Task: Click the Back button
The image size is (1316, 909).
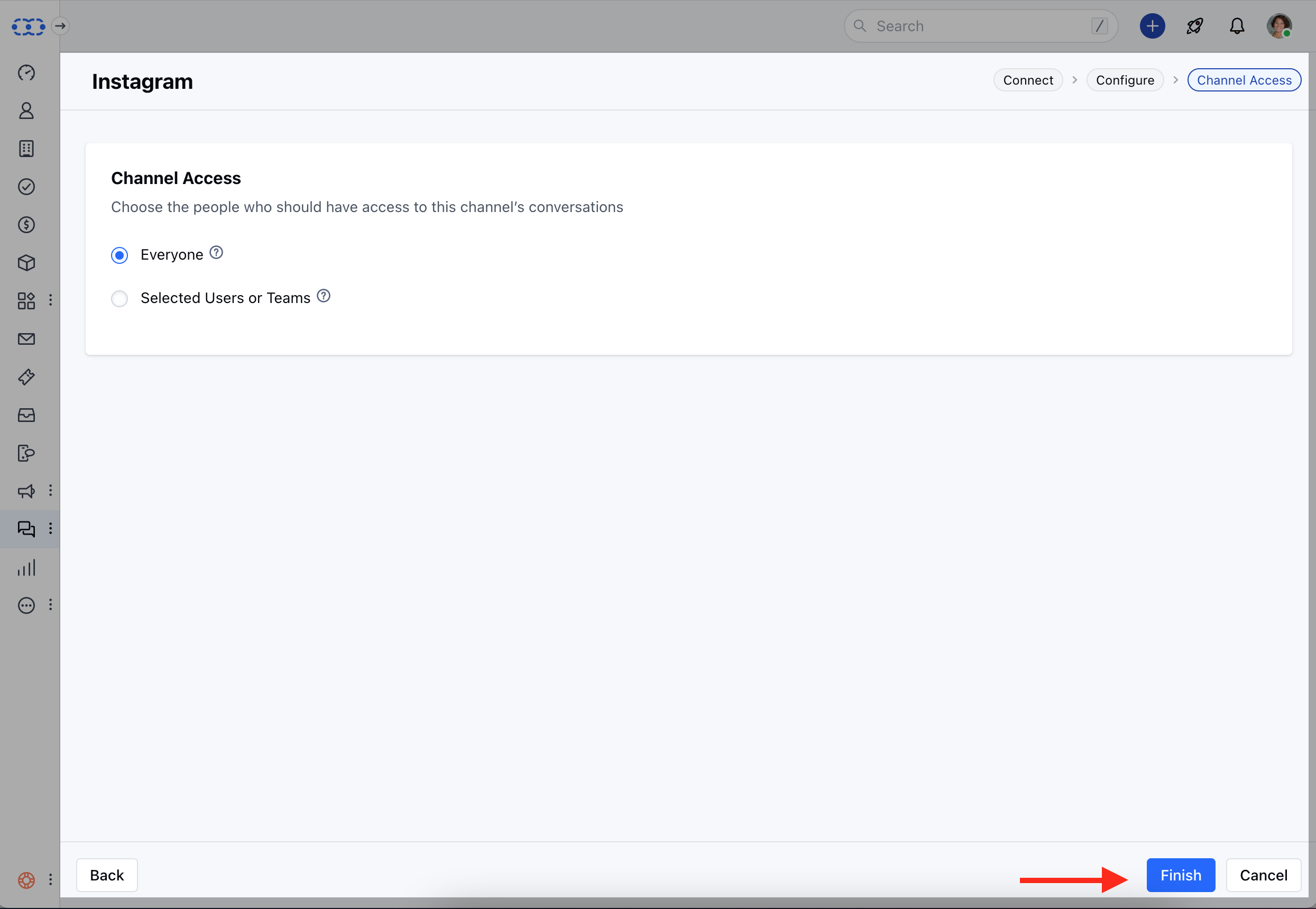Action: coord(107,875)
